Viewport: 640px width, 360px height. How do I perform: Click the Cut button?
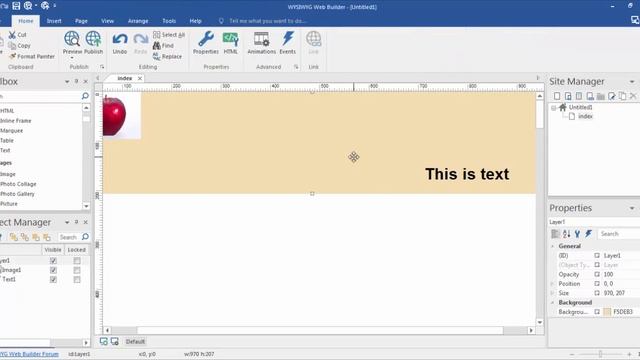click(x=18, y=35)
